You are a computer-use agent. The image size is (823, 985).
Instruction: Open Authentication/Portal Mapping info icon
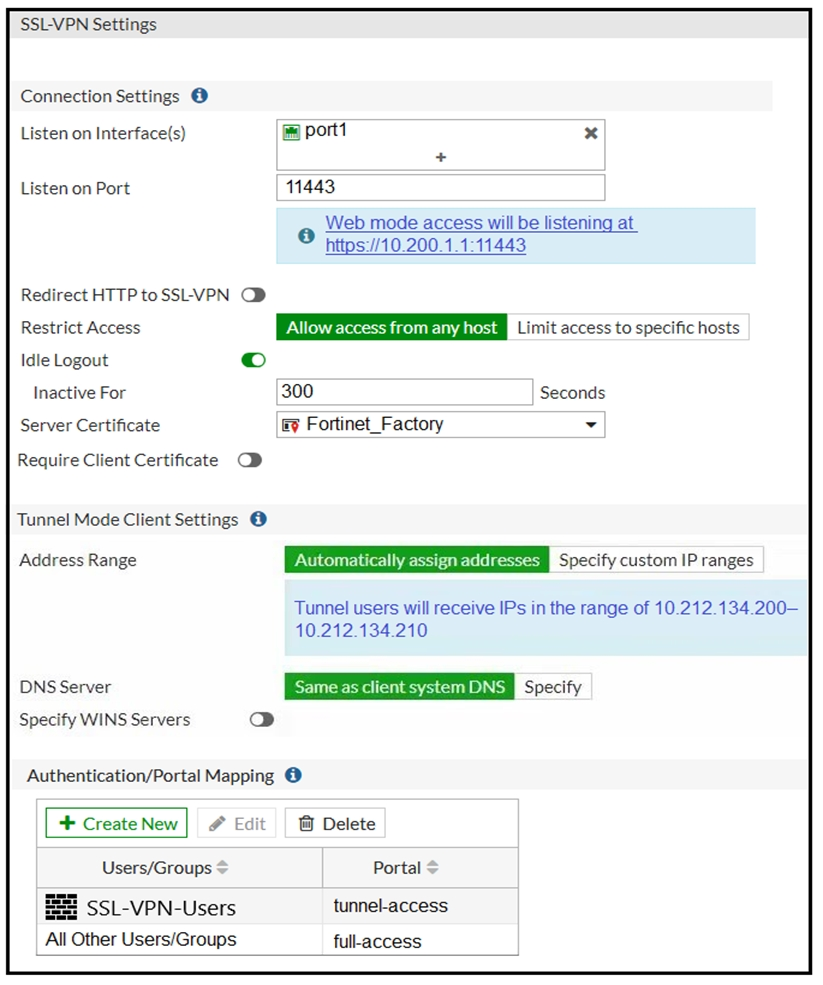(x=293, y=775)
